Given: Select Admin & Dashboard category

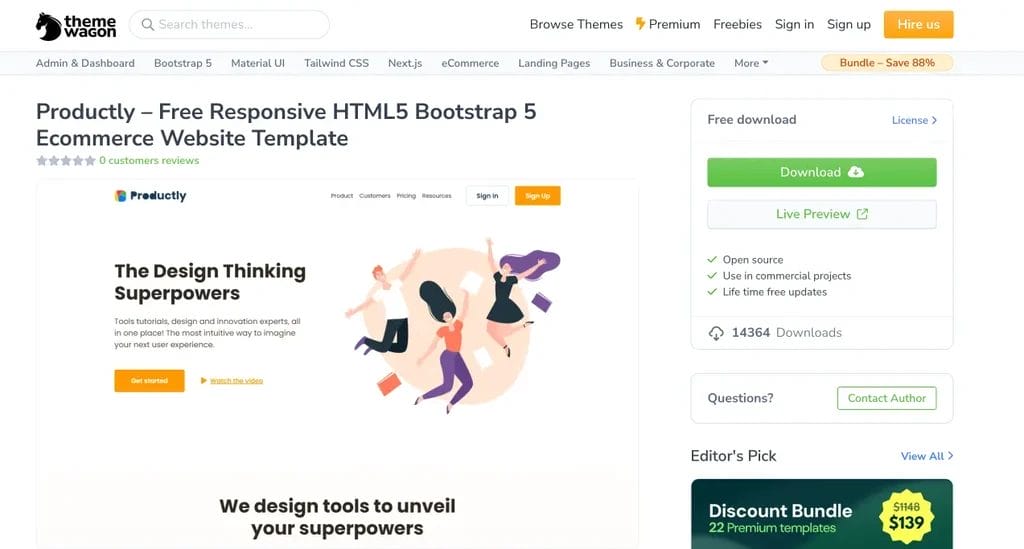Looking at the screenshot, I should click(x=85, y=63).
